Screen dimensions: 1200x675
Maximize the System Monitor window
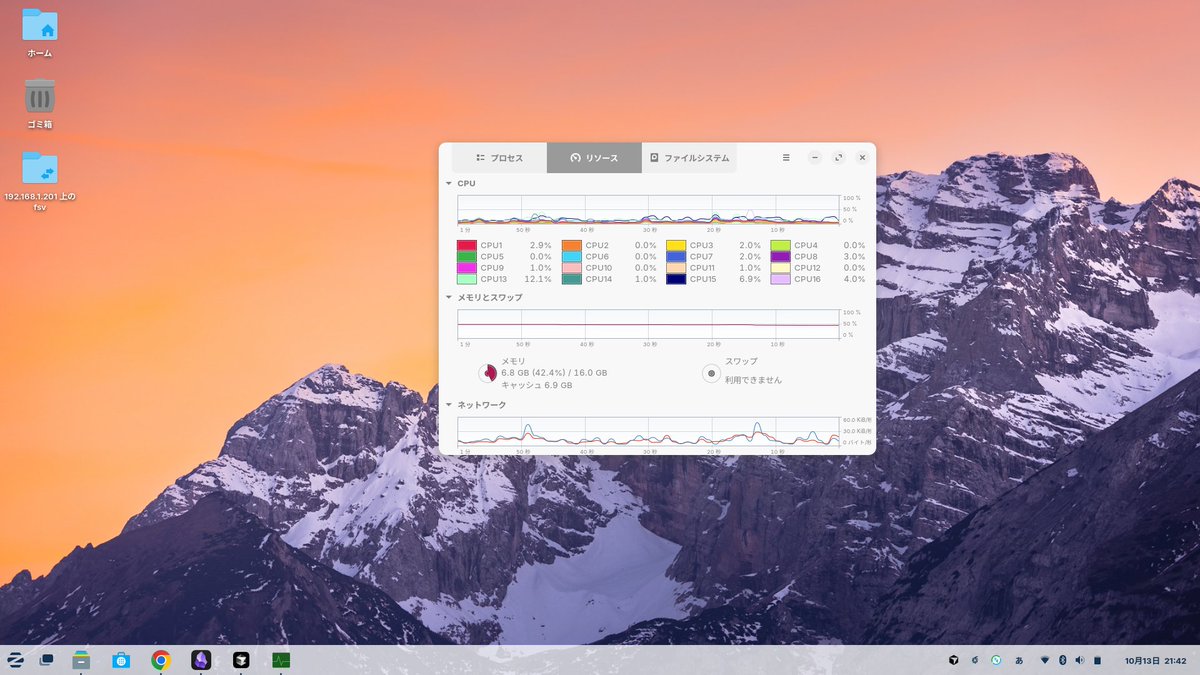tap(838, 158)
